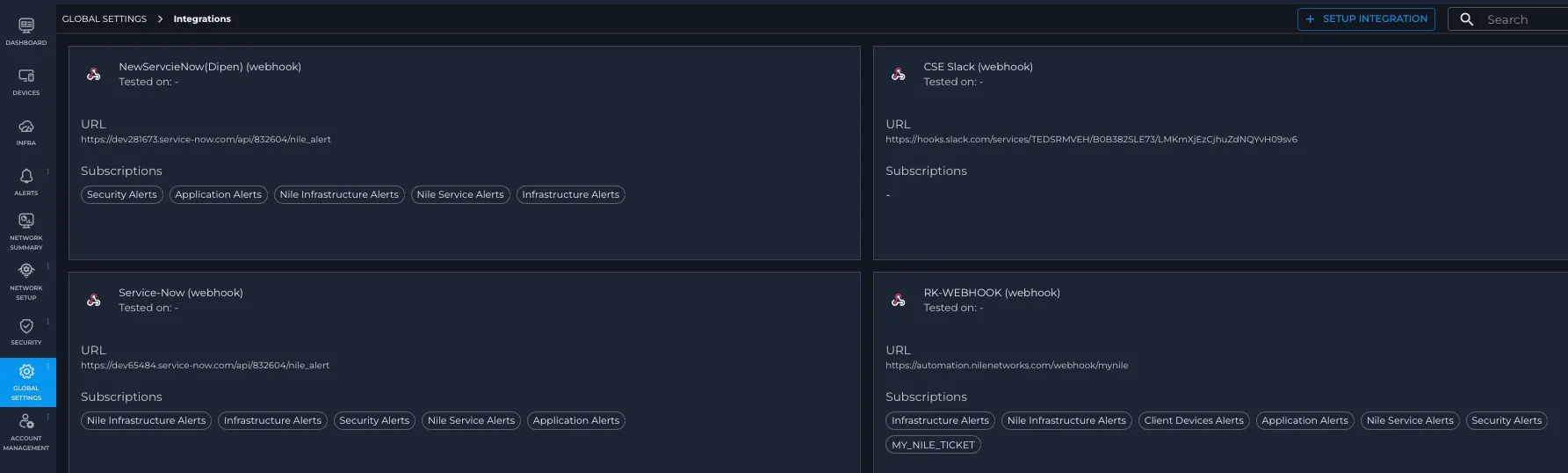Click the SETUP INTEGRATION button
This screenshot has width=1568, height=473.
(1366, 18)
